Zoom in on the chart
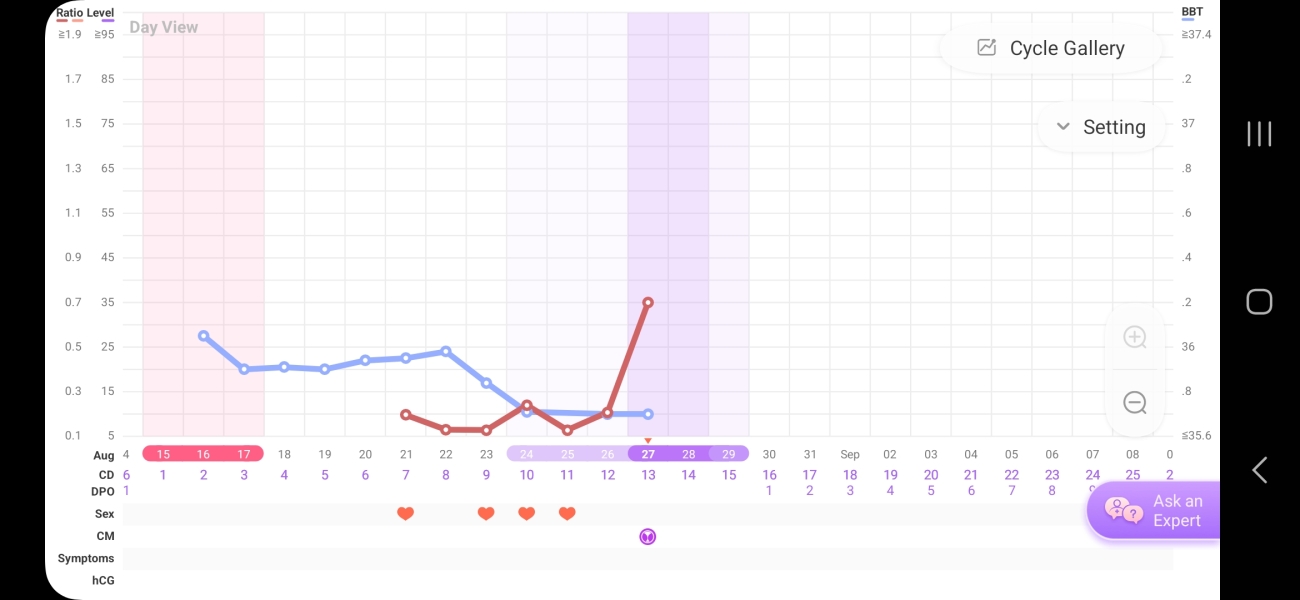 [x=1135, y=337]
